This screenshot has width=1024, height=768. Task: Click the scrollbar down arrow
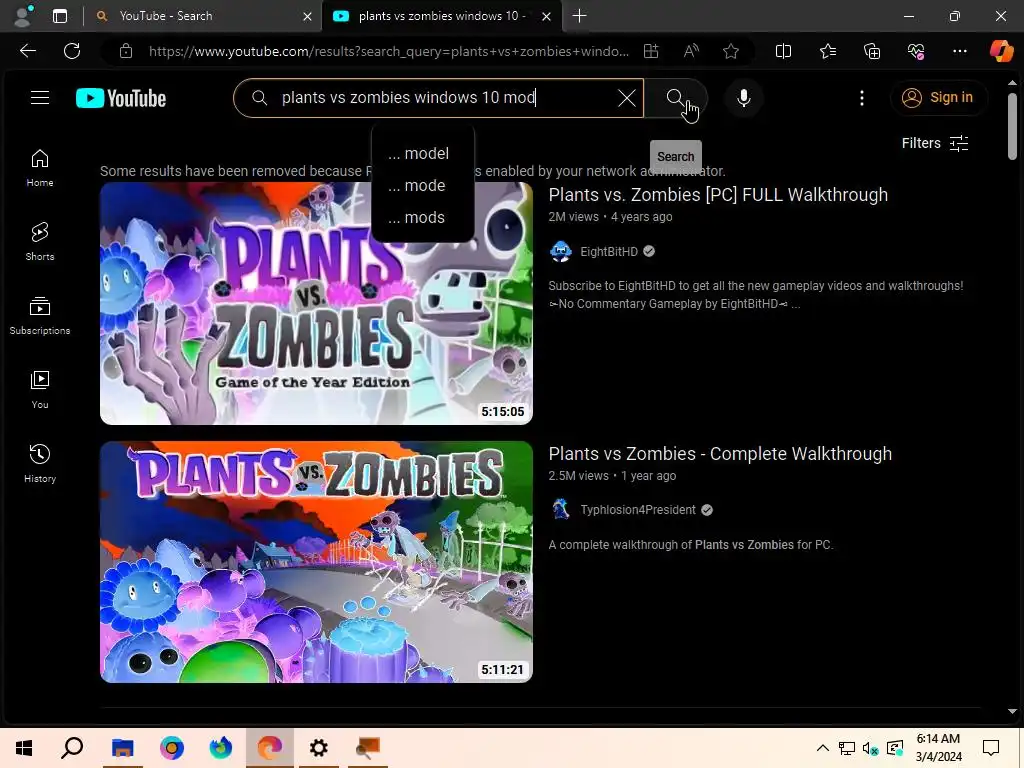point(1012,712)
